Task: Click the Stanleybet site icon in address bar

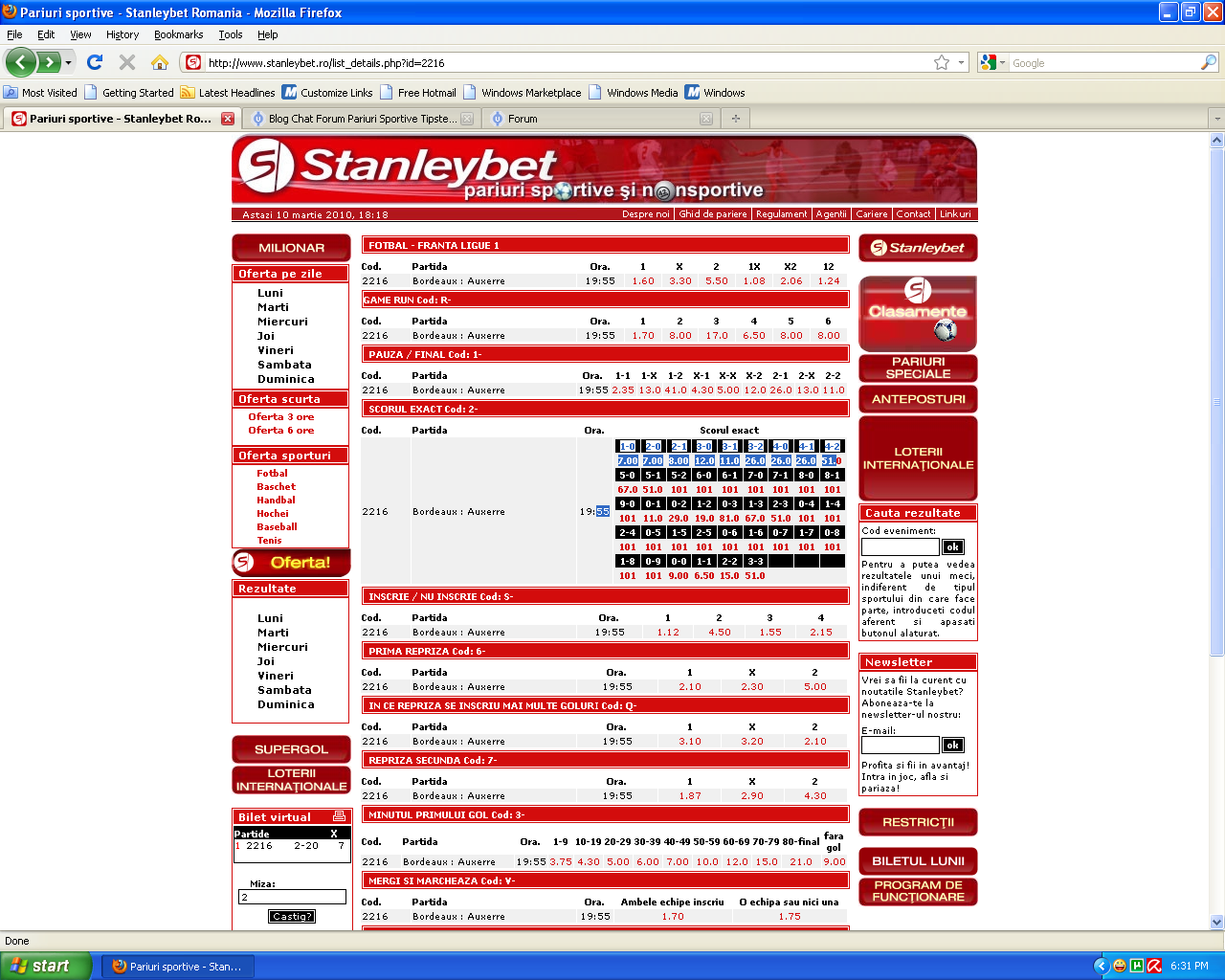Action: click(193, 62)
